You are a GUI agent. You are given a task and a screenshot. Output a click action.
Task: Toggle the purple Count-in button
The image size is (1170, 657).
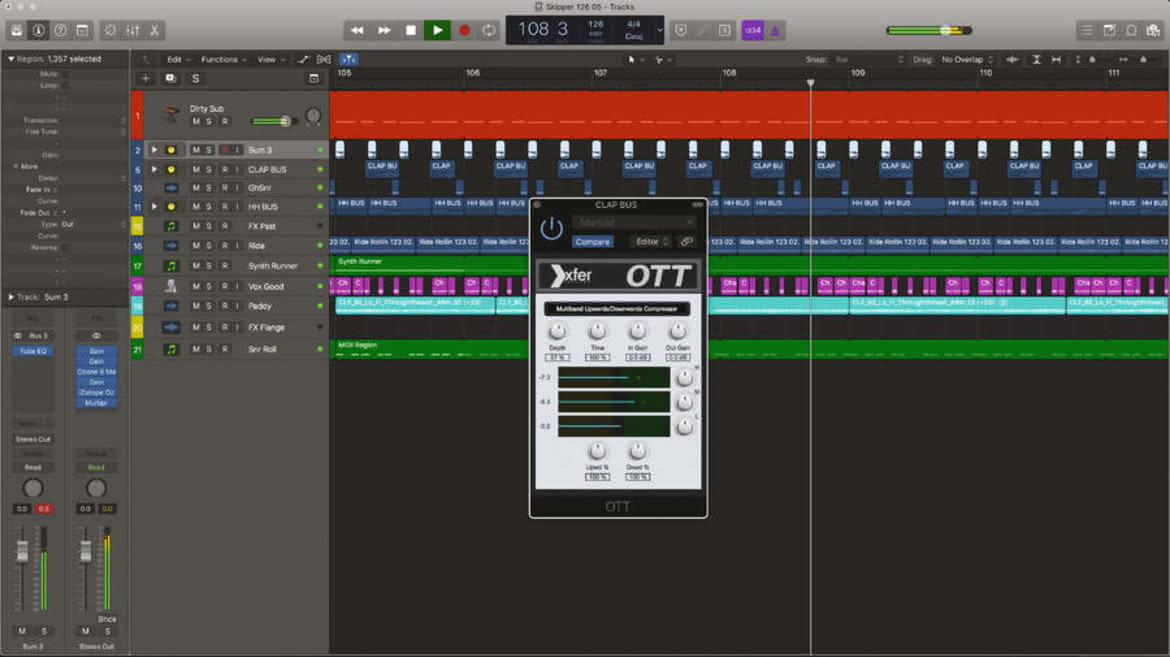[x=753, y=31]
